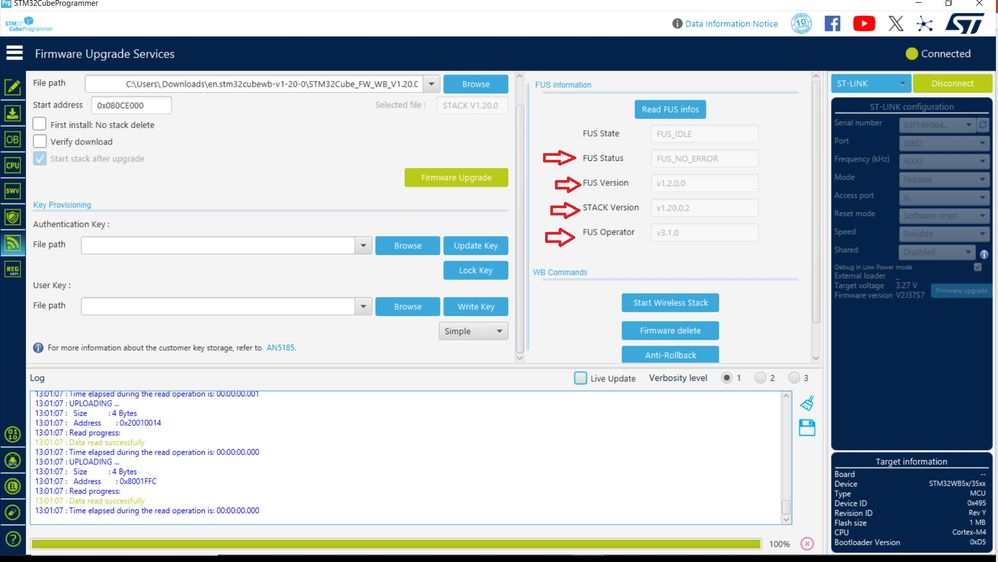
Task: Open the ST-LINK interface dropdown
Action: pyautogui.click(x=871, y=83)
